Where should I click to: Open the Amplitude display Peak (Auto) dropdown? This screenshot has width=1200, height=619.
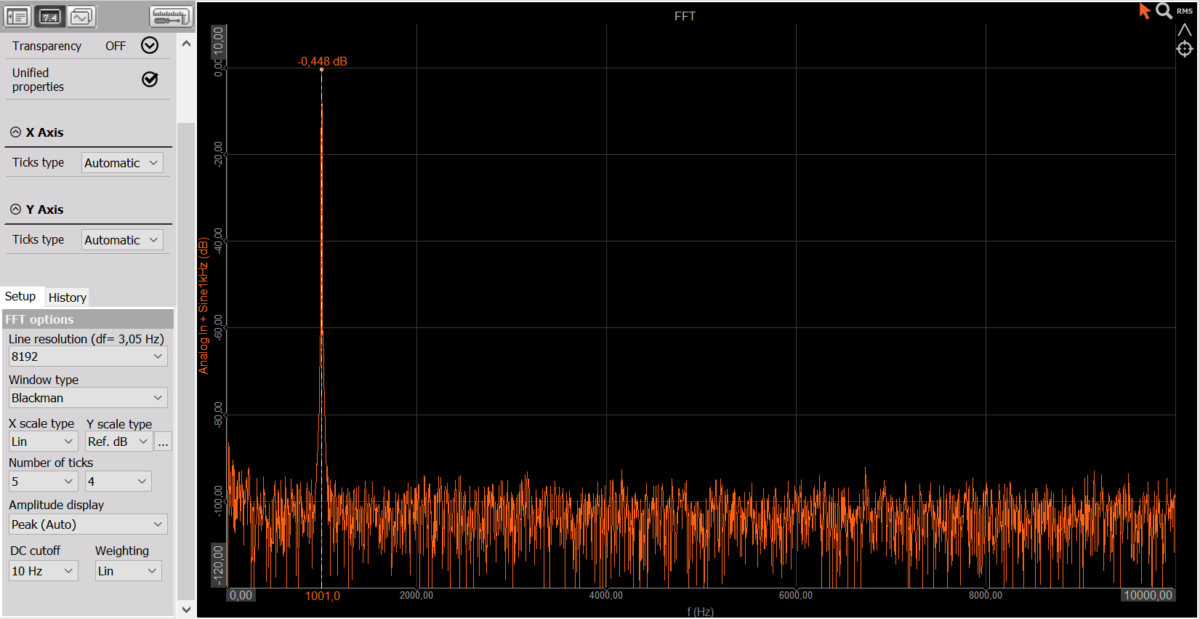point(87,524)
